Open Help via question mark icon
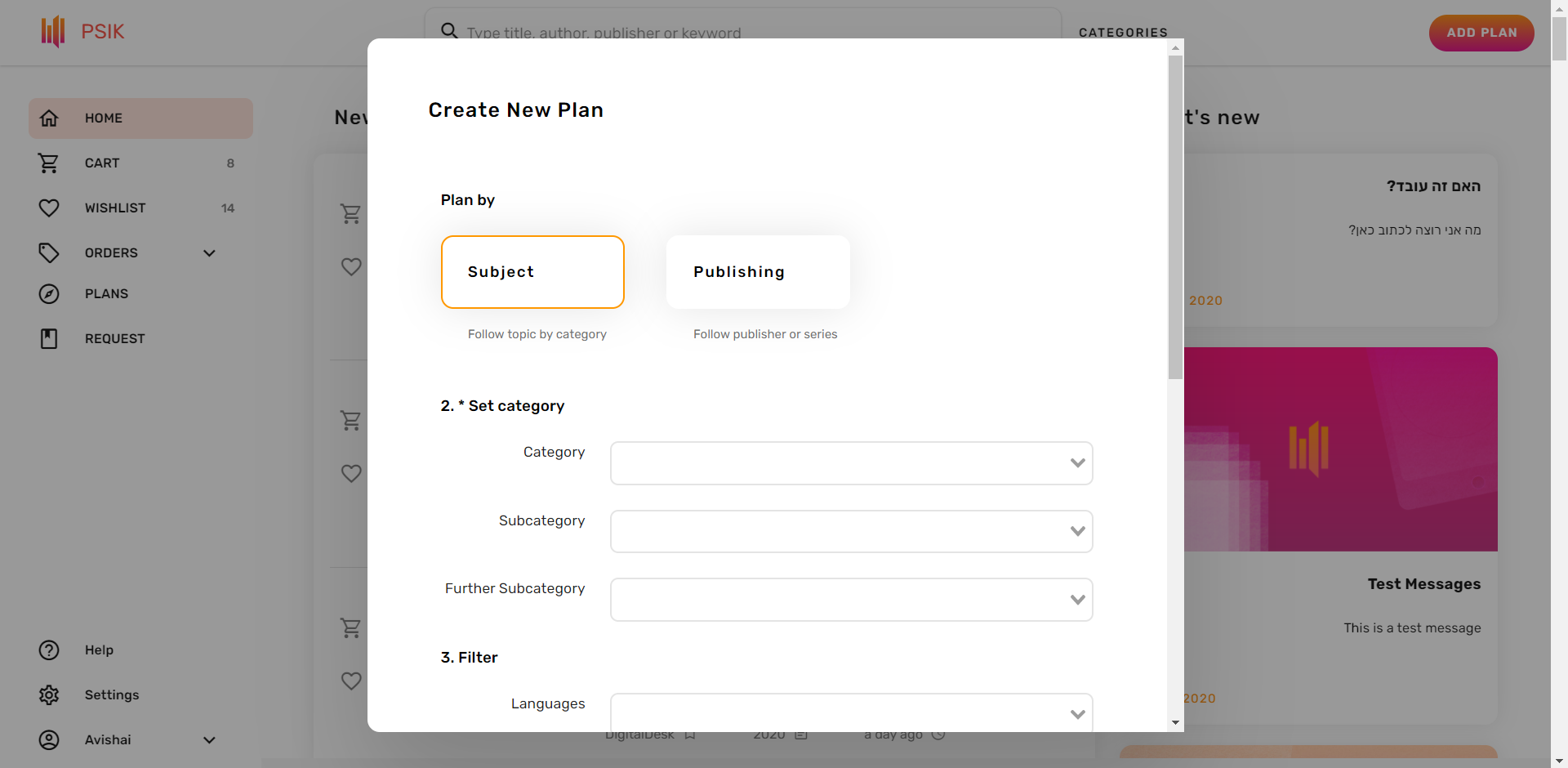This screenshot has height=768, width=1568. (x=49, y=650)
